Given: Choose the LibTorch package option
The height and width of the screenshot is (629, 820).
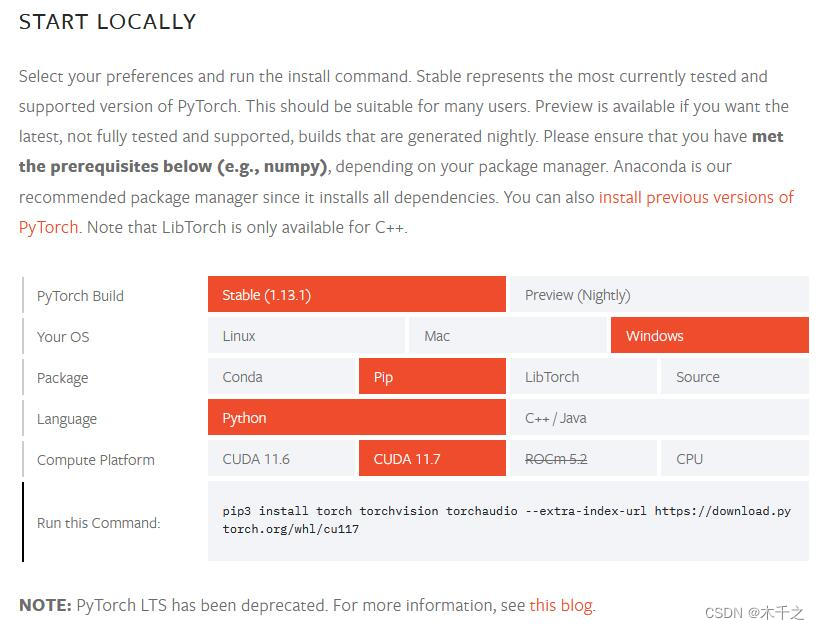Looking at the screenshot, I should 584,376.
